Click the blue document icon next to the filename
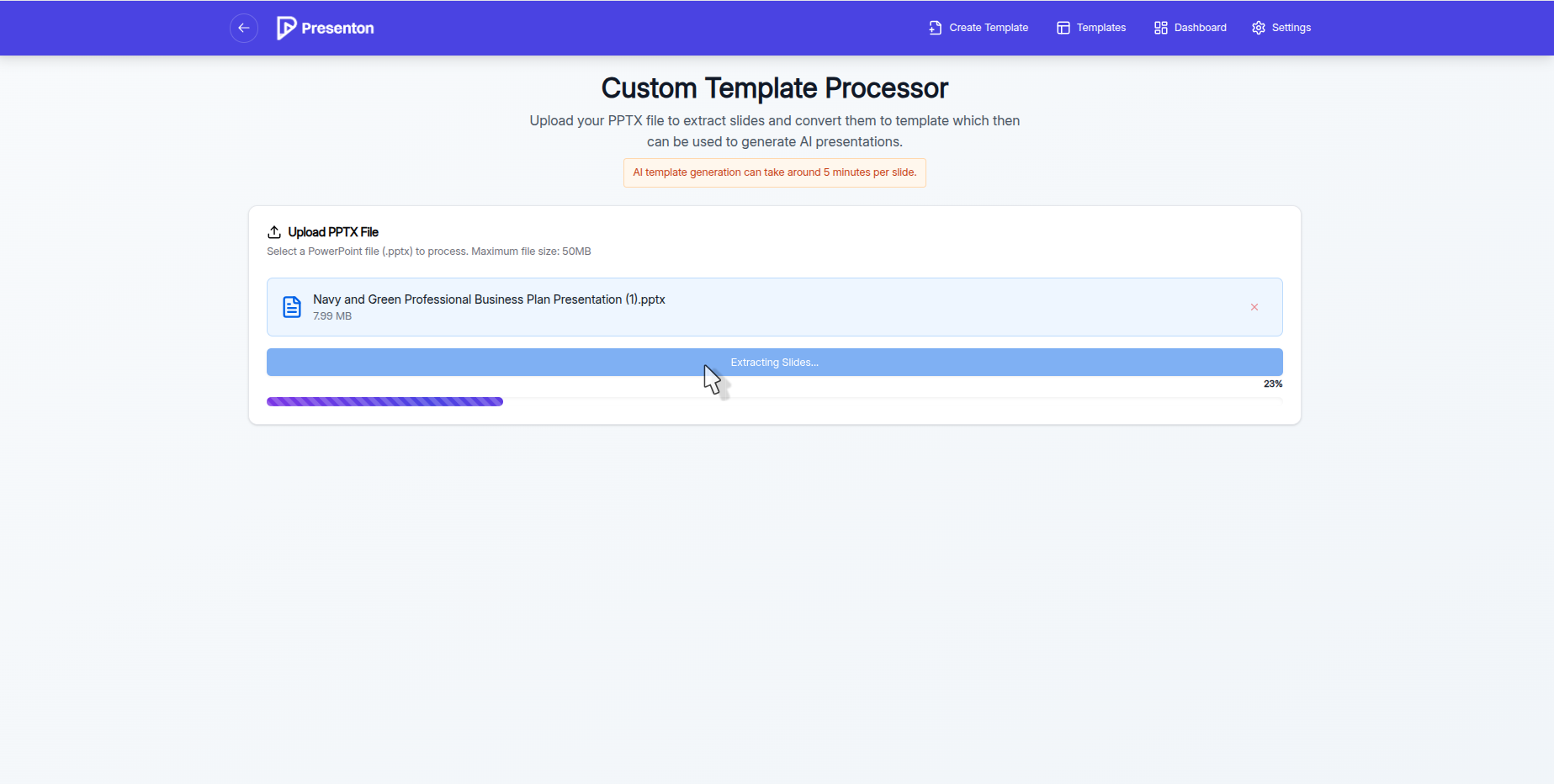The image size is (1554, 784). [291, 306]
